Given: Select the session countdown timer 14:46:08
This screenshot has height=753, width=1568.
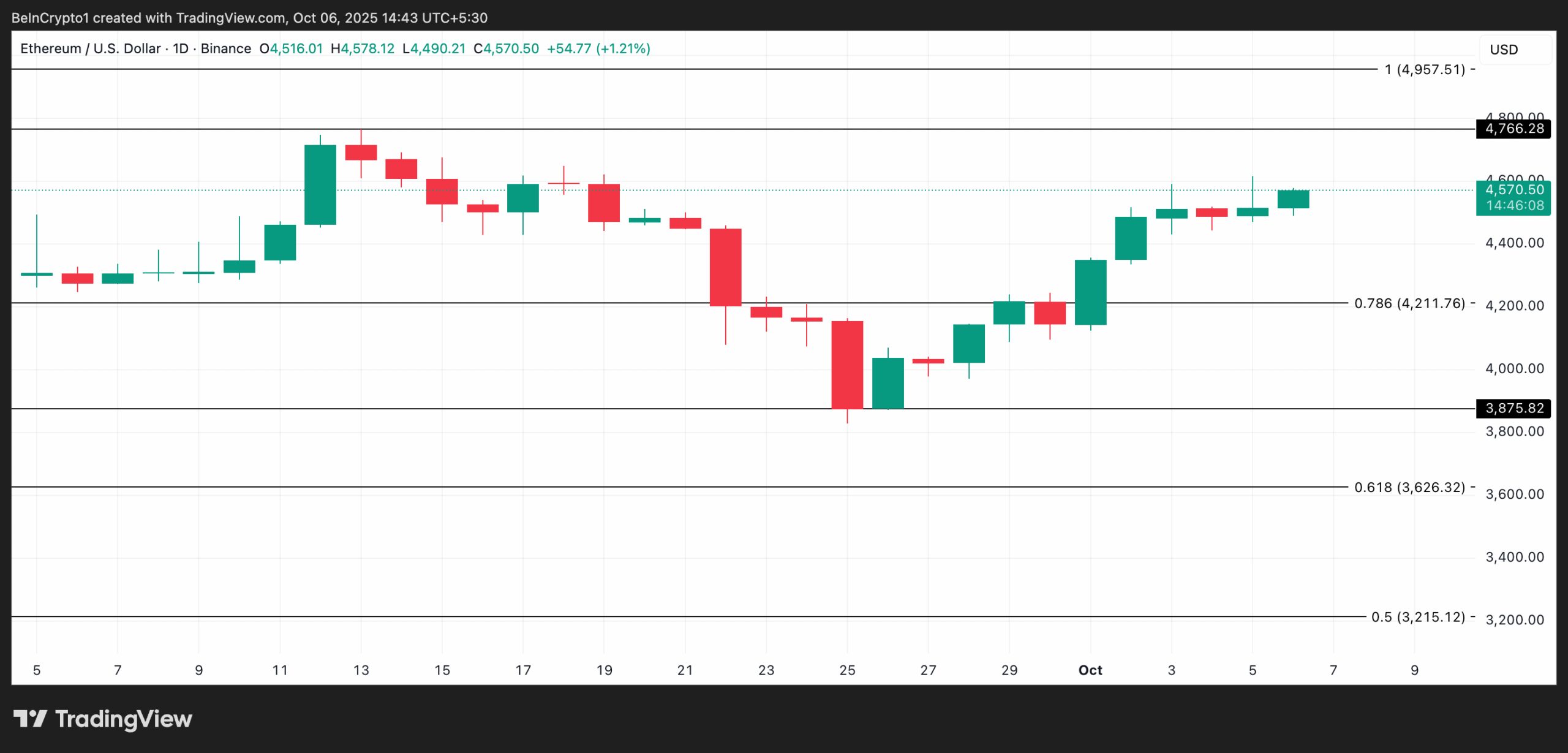Looking at the screenshot, I should (x=1514, y=206).
